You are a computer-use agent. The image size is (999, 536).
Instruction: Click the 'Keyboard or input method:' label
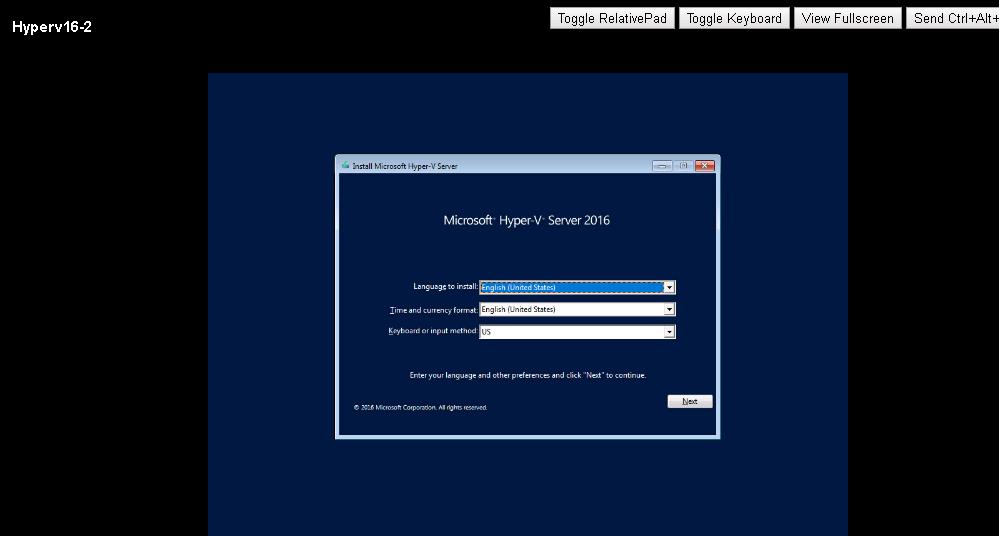[433, 331]
